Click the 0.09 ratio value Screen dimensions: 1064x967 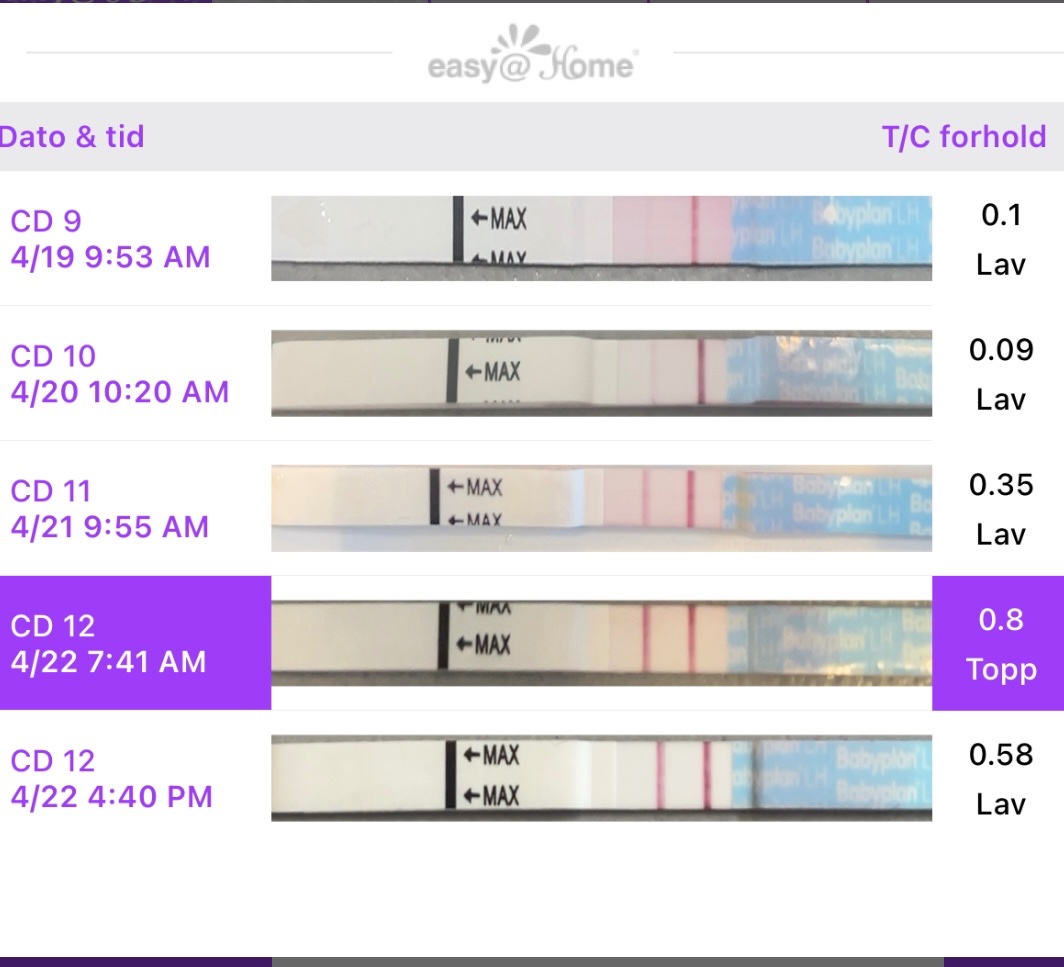(x=1000, y=350)
